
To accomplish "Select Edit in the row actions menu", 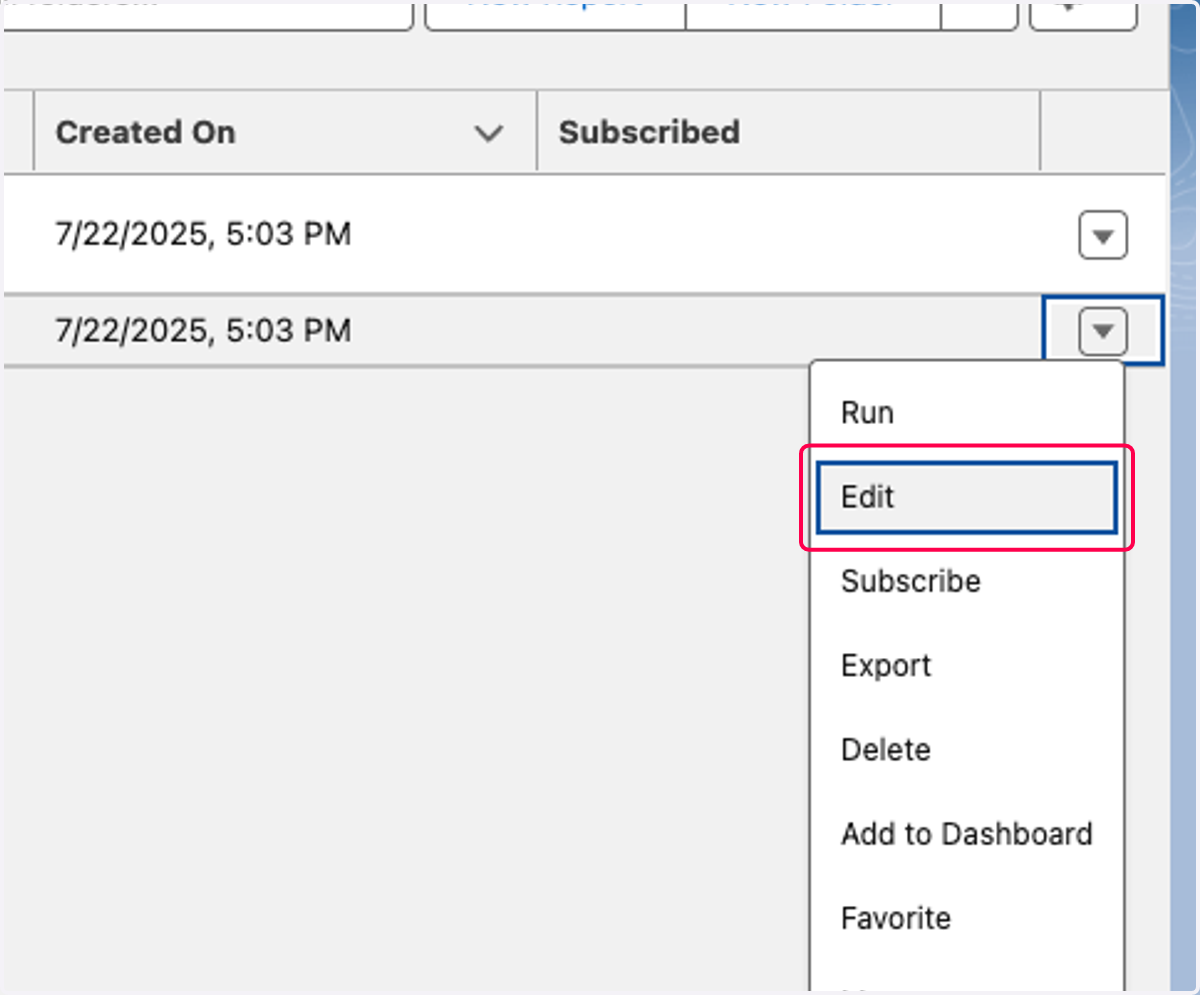I will pos(967,497).
